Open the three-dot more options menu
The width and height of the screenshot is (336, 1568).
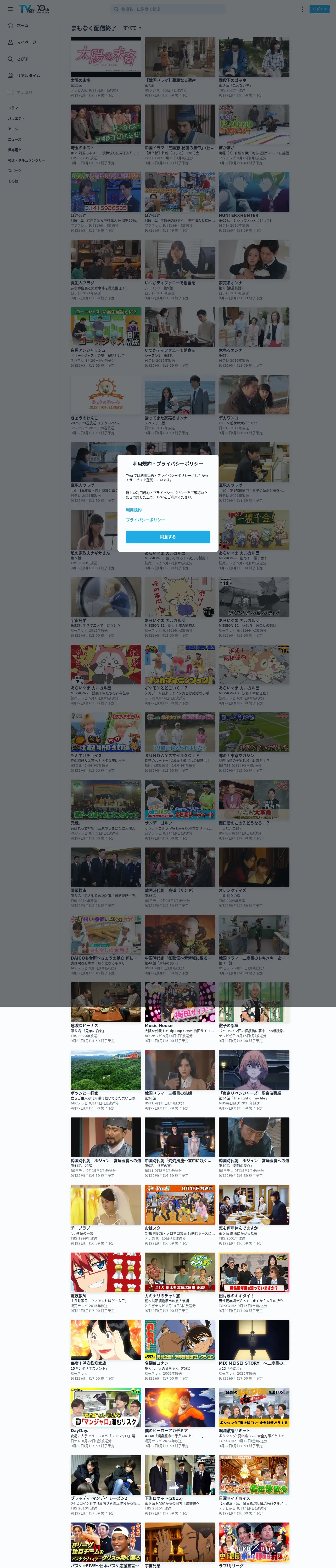[302, 9]
